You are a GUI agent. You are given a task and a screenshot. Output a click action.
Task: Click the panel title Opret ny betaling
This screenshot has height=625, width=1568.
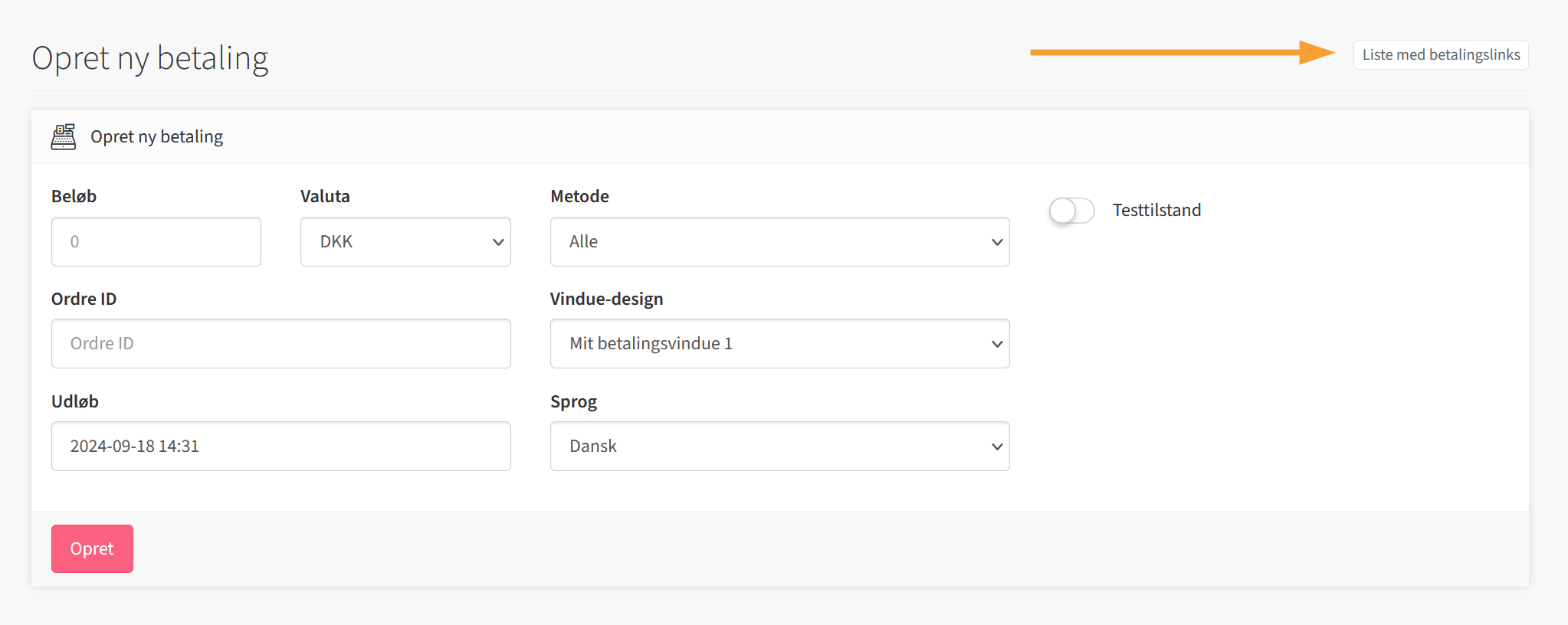pyautogui.click(x=156, y=136)
